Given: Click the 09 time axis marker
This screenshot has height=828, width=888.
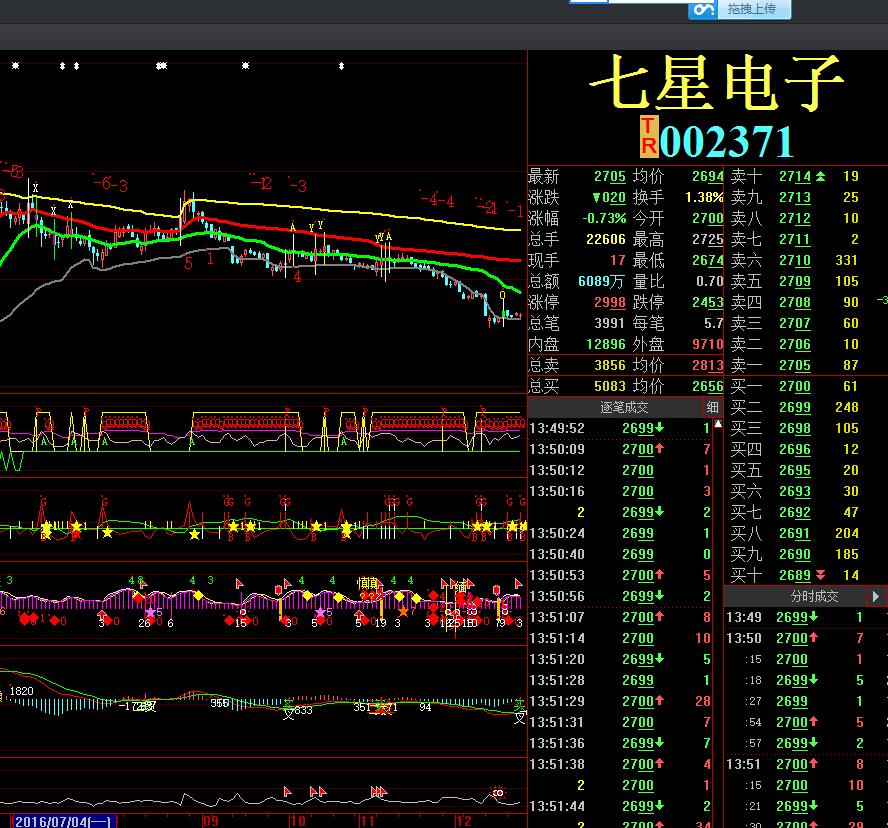Looking at the screenshot, I should (210, 821).
